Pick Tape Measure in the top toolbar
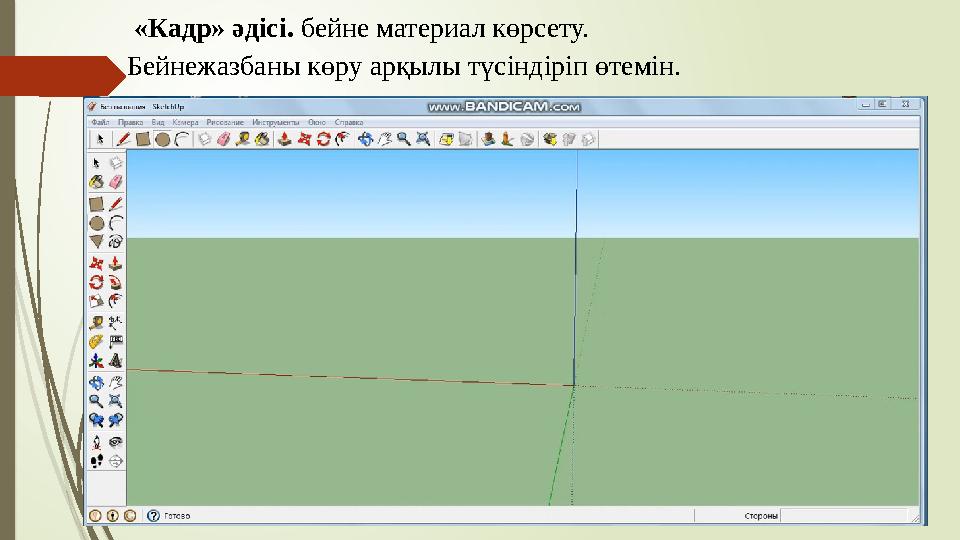This screenshot has width=960, height=540. (x=243, y=140)
